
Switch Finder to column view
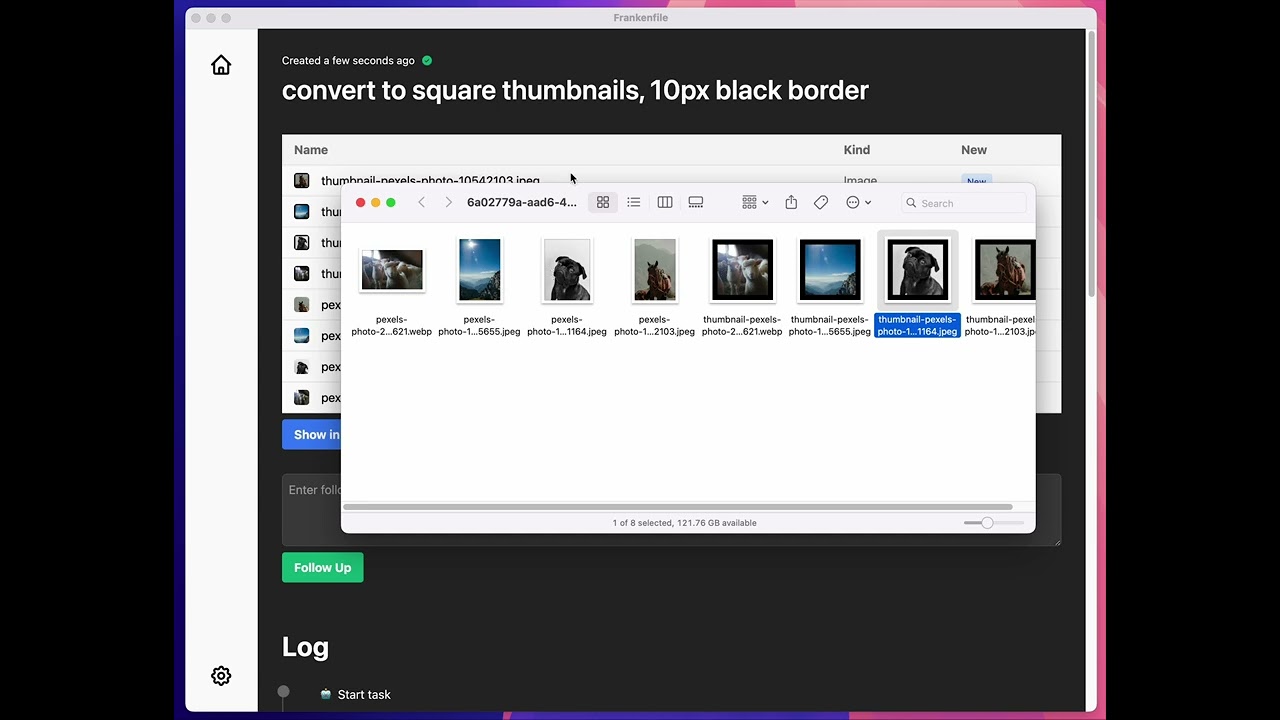pos(665,202)
